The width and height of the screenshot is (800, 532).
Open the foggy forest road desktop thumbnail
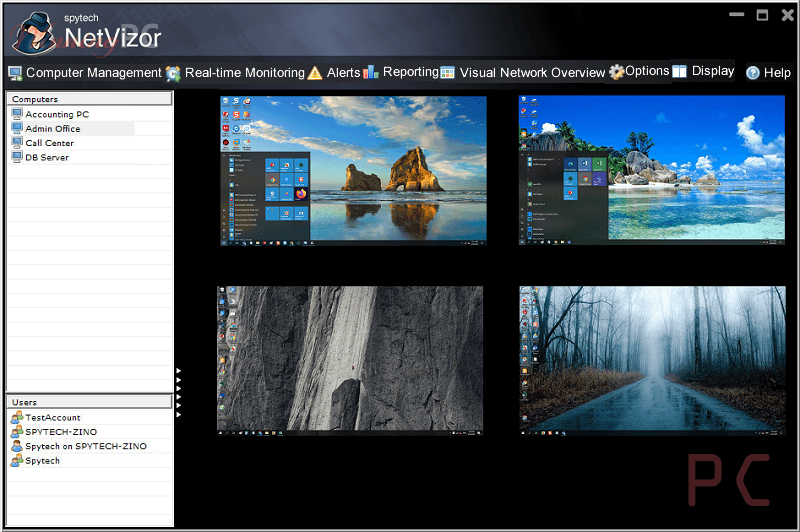click(x=652, y=361)
